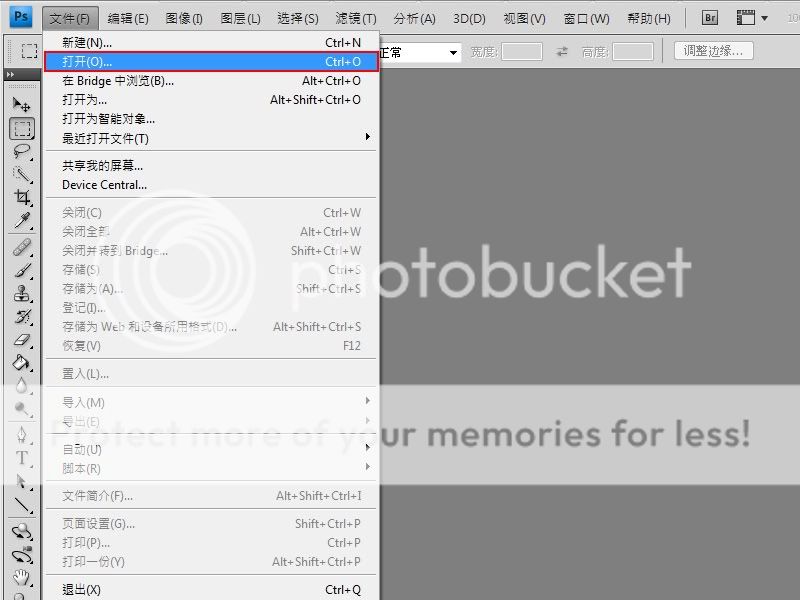Choose 打开(O)... menu entry
The image size is (800, 600).
(x=211, y=62)
